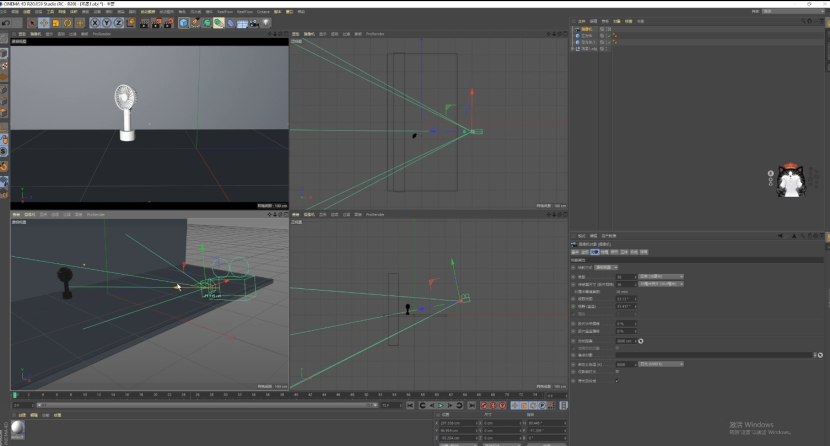Click the Undo arrow icon

tap(7, 23)
